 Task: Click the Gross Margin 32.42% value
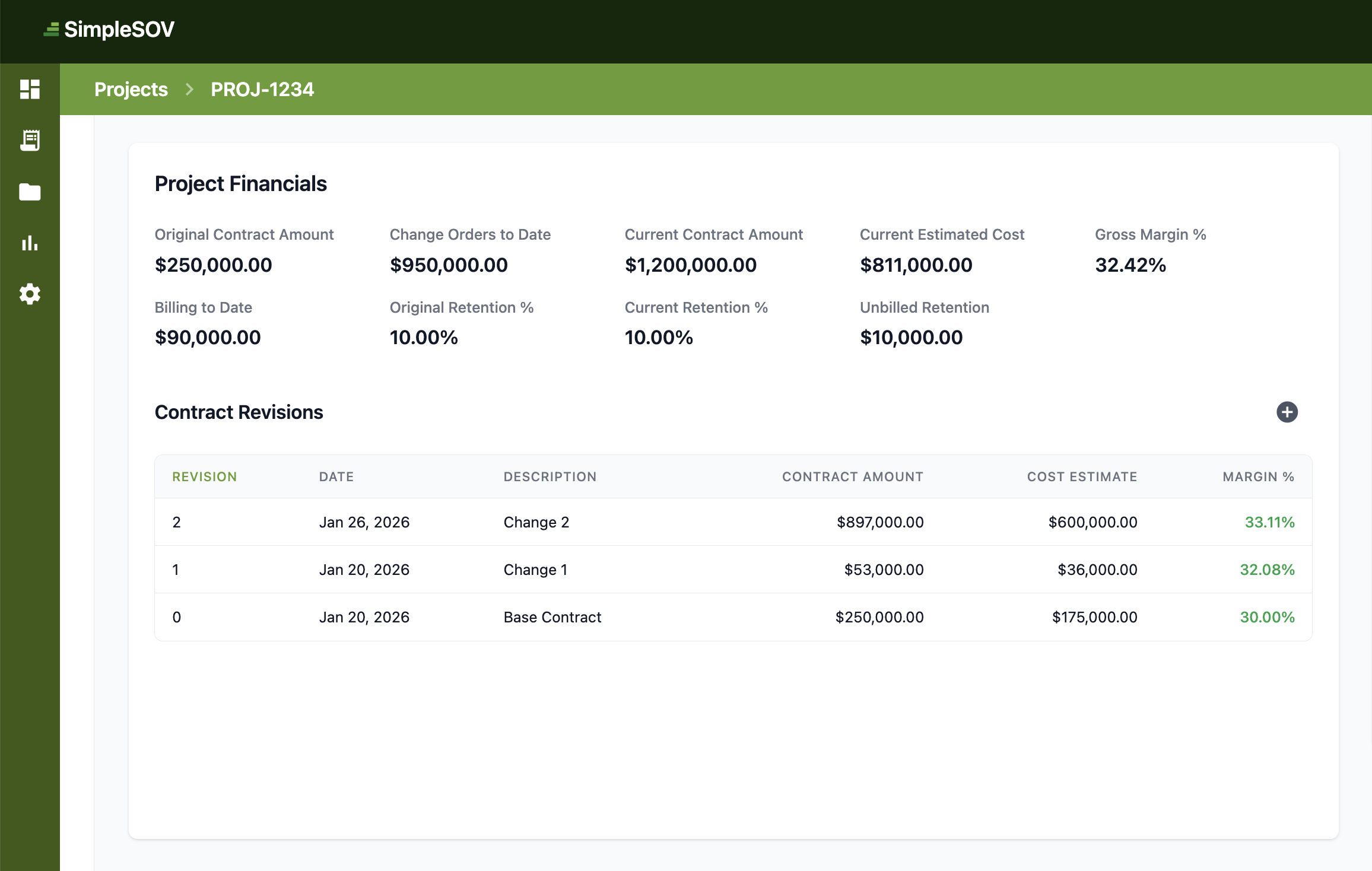point(1129,265)
